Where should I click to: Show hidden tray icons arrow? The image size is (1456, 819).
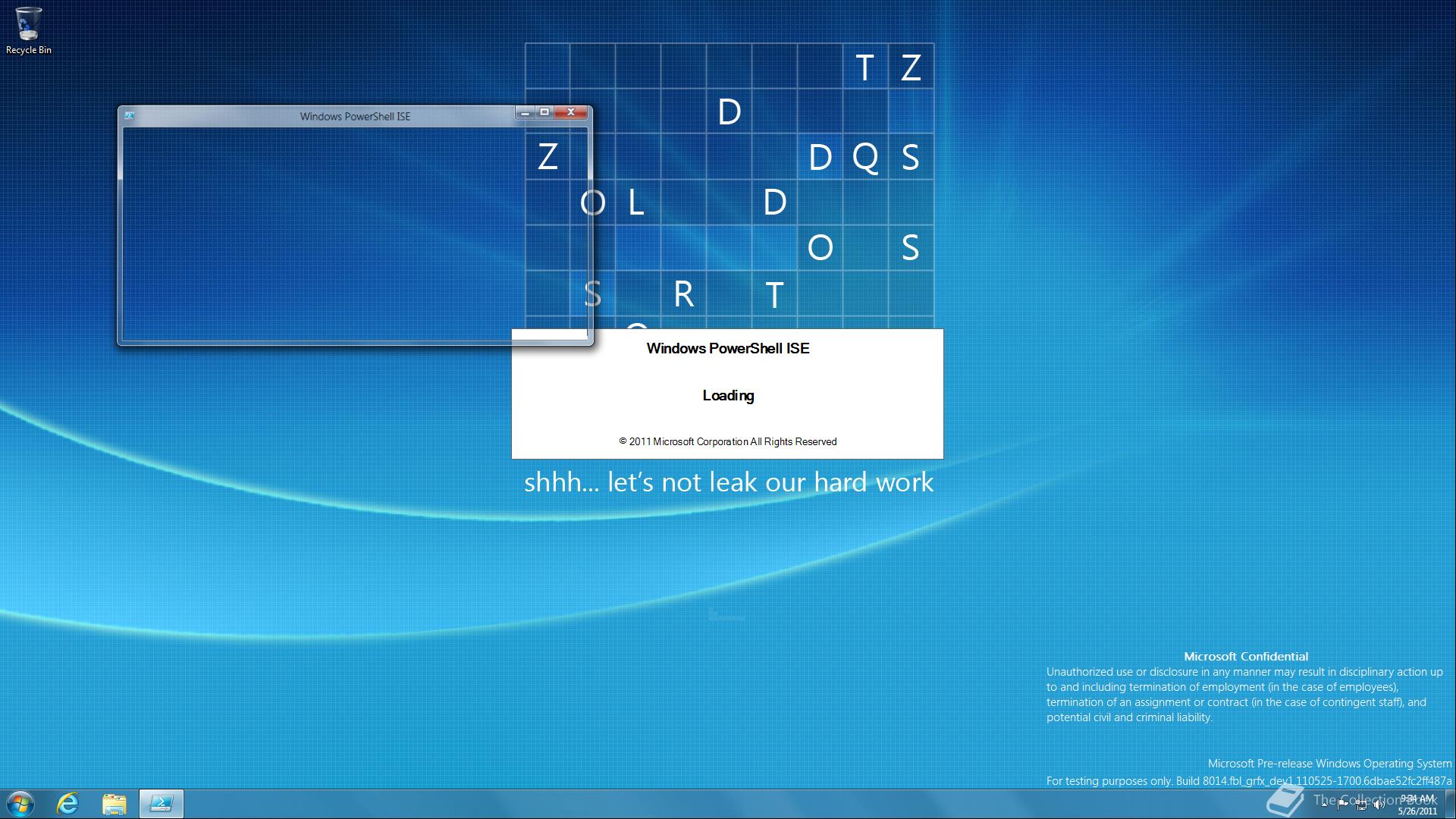click(1324, 805)
